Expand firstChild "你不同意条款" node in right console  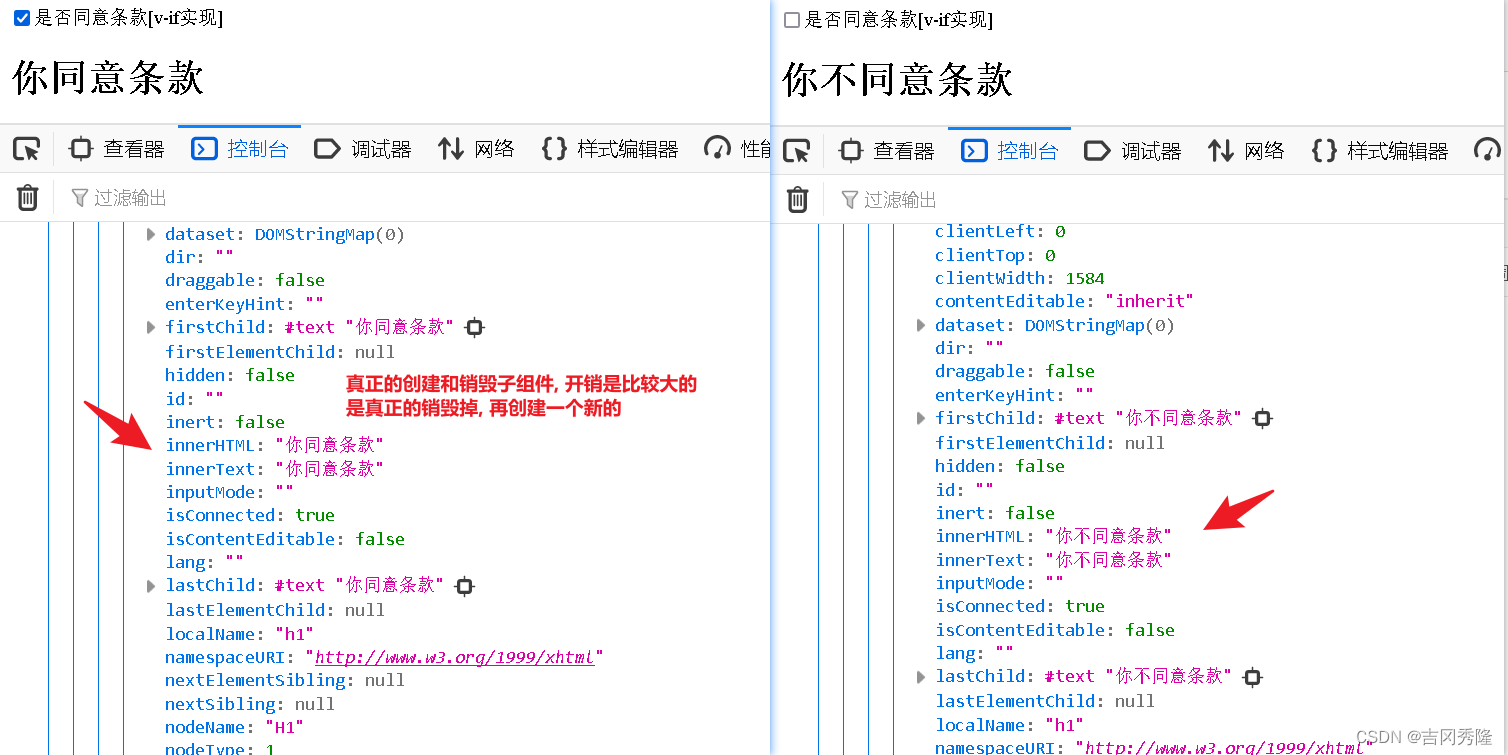point(921,418)
